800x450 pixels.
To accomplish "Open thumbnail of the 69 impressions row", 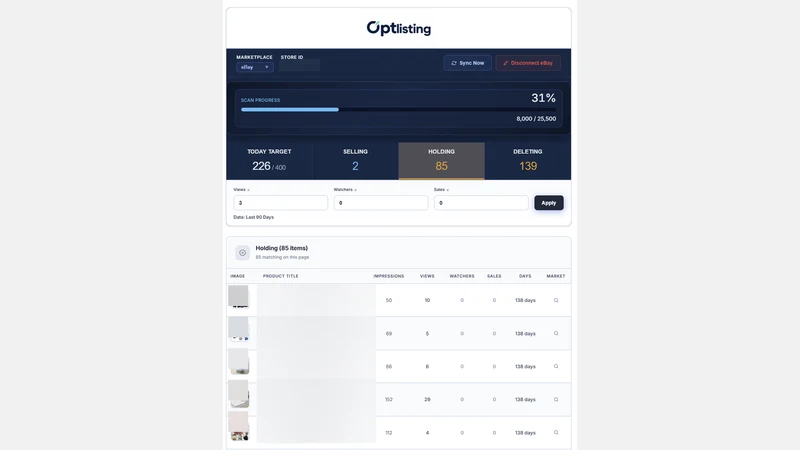I will (238, 329).
